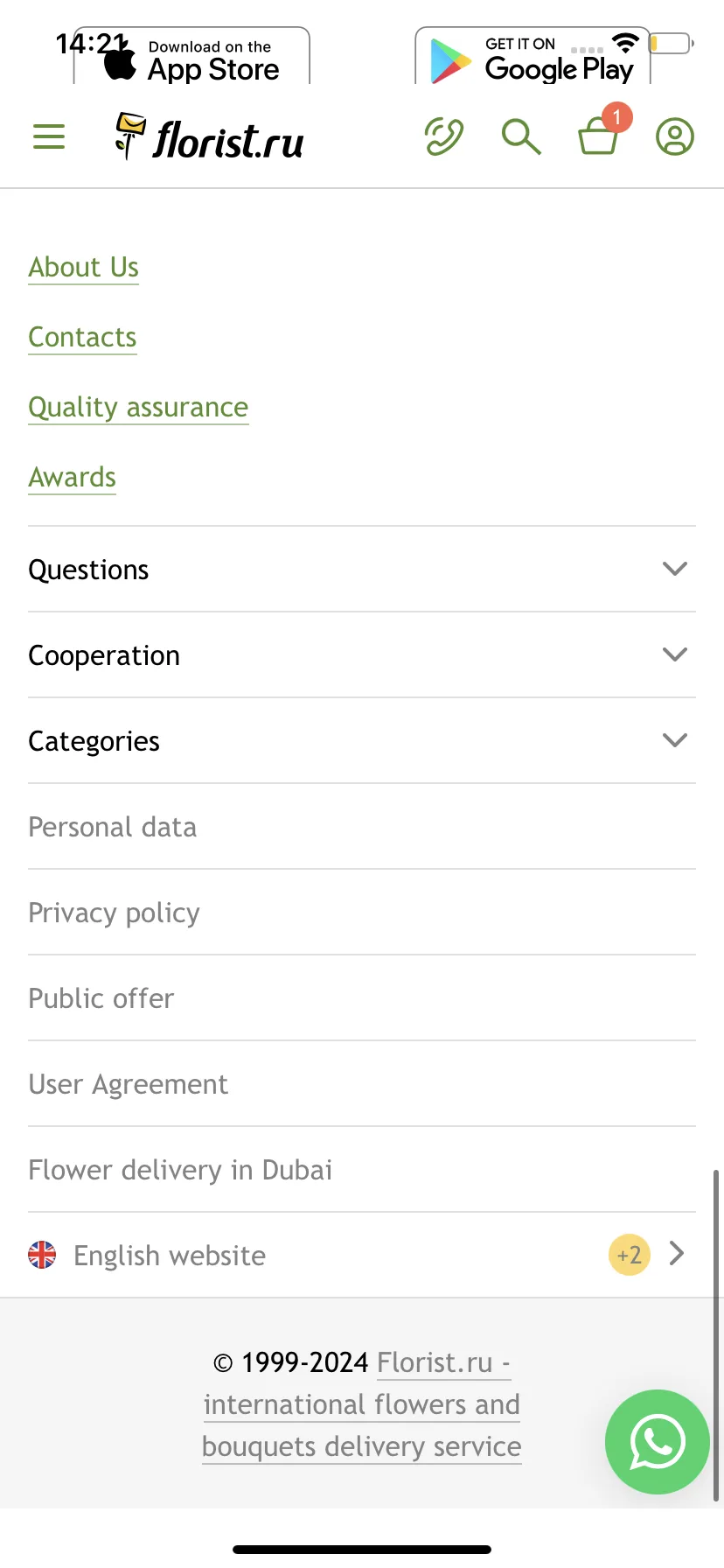Open the English website language selector
Screen dimensions: 724x1568
(362, 1255)
